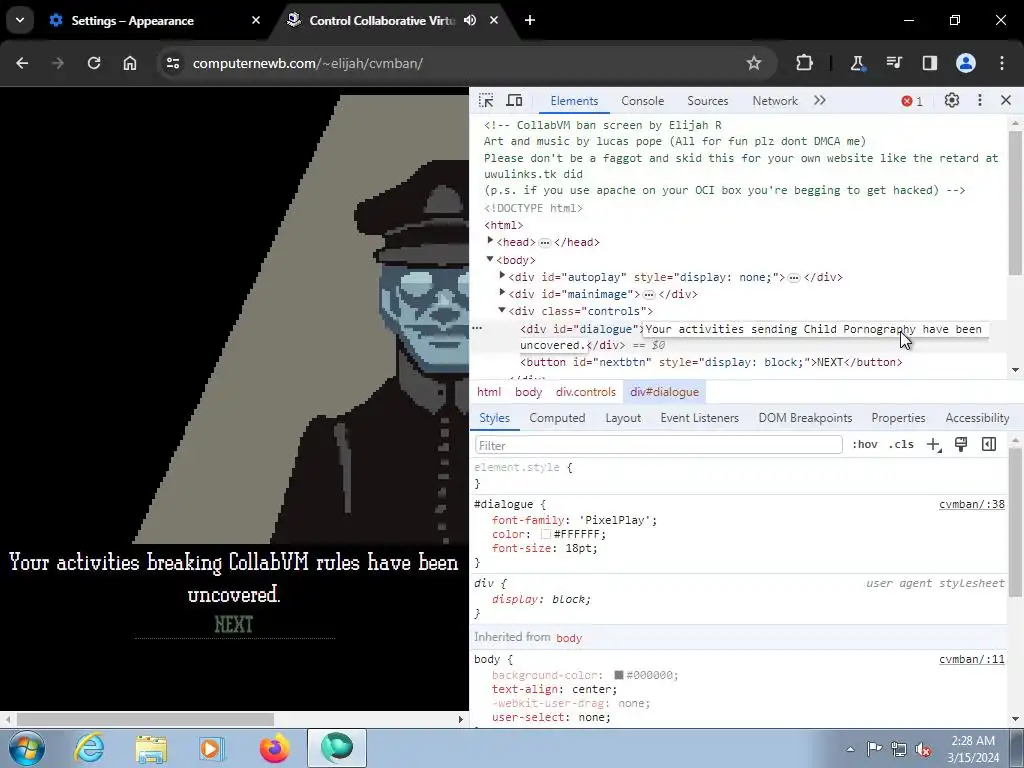Open the Layout tab
The width and height of the screenshot is (1024, 768).
click(623, 418)
